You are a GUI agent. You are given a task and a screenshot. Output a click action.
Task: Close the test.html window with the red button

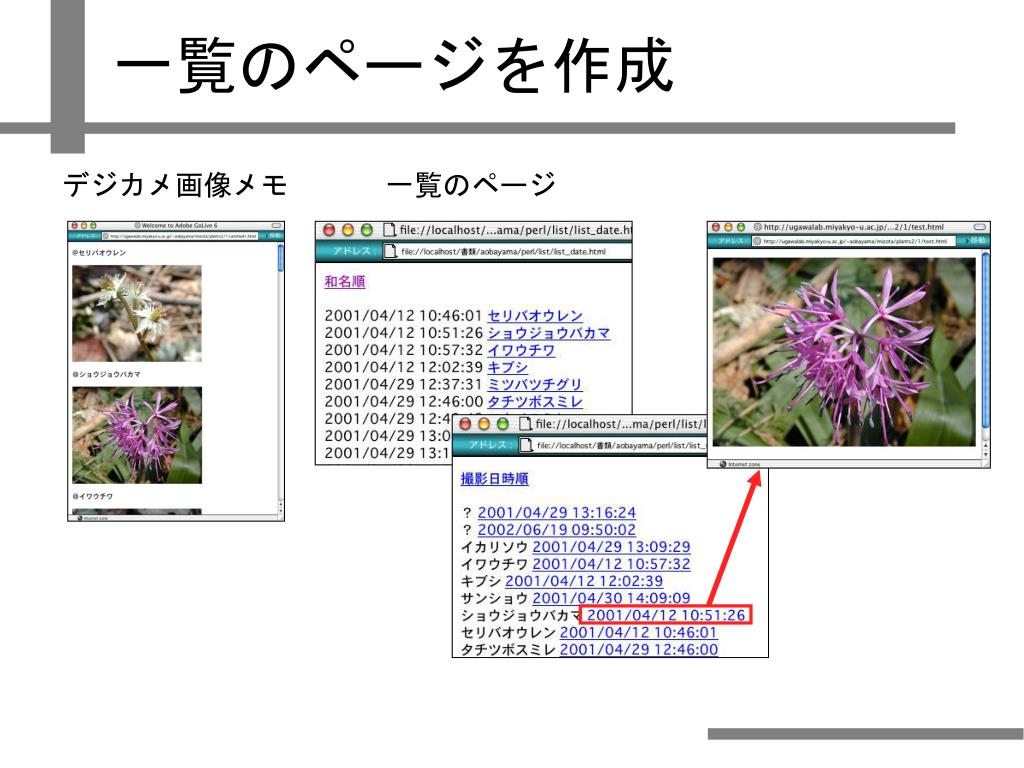coord(716,227)
